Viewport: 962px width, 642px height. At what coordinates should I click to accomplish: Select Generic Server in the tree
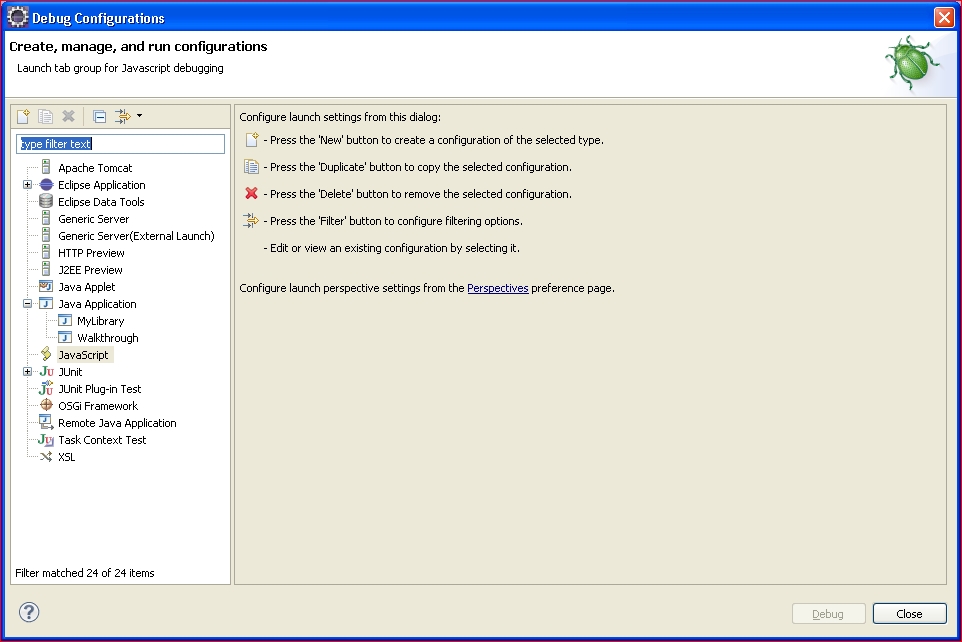point(93,219)
